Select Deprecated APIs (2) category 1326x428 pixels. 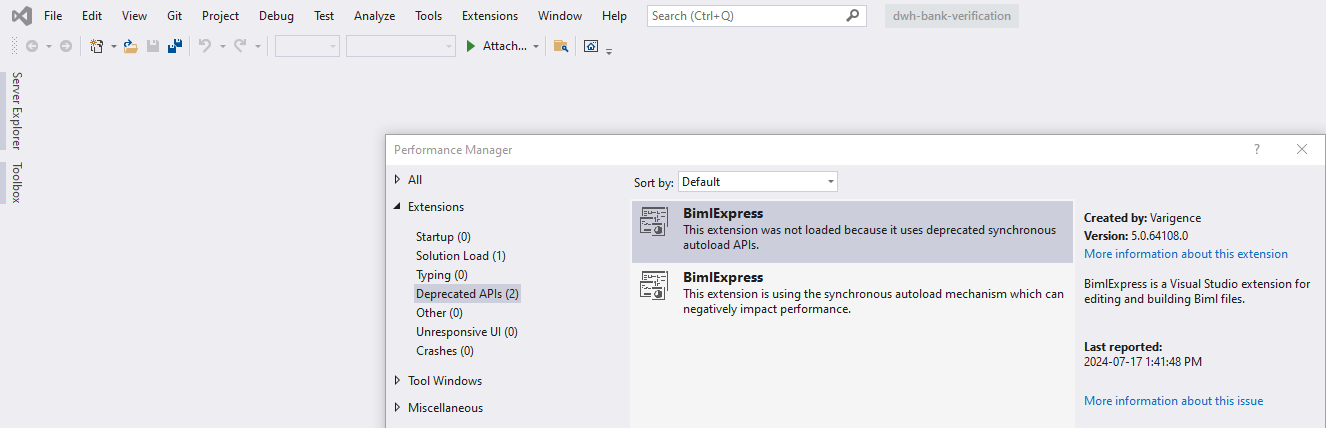tap(467, 294)
